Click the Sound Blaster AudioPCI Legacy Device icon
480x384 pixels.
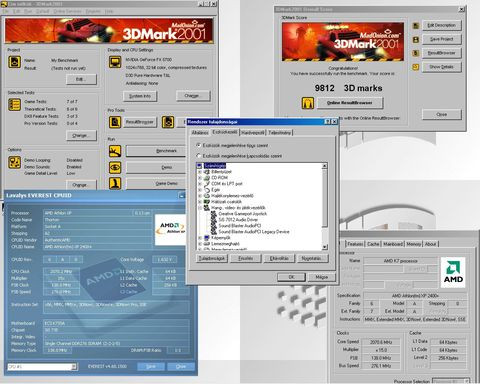(x=214, y=232)
